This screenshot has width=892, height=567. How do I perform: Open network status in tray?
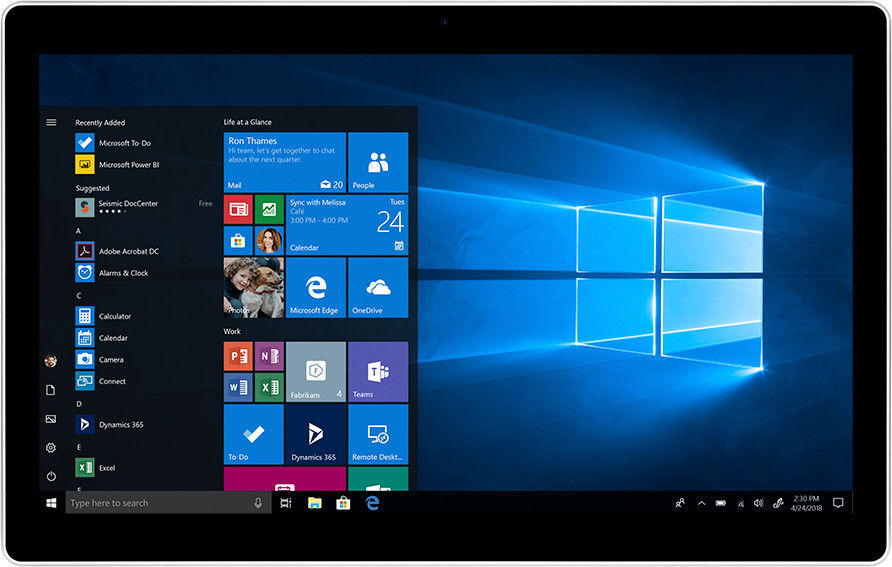tap(740, 503)
